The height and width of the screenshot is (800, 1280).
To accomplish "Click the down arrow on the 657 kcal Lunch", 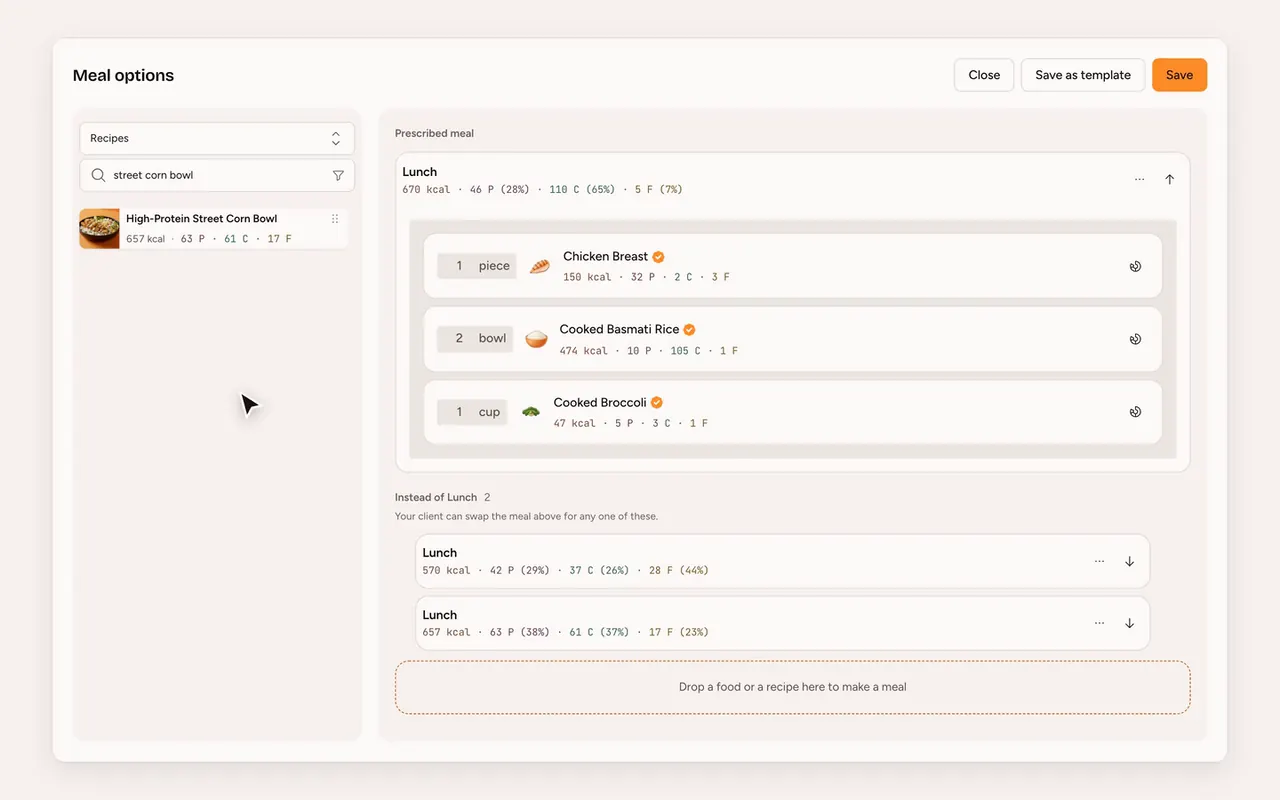I will click(1130, 623).
